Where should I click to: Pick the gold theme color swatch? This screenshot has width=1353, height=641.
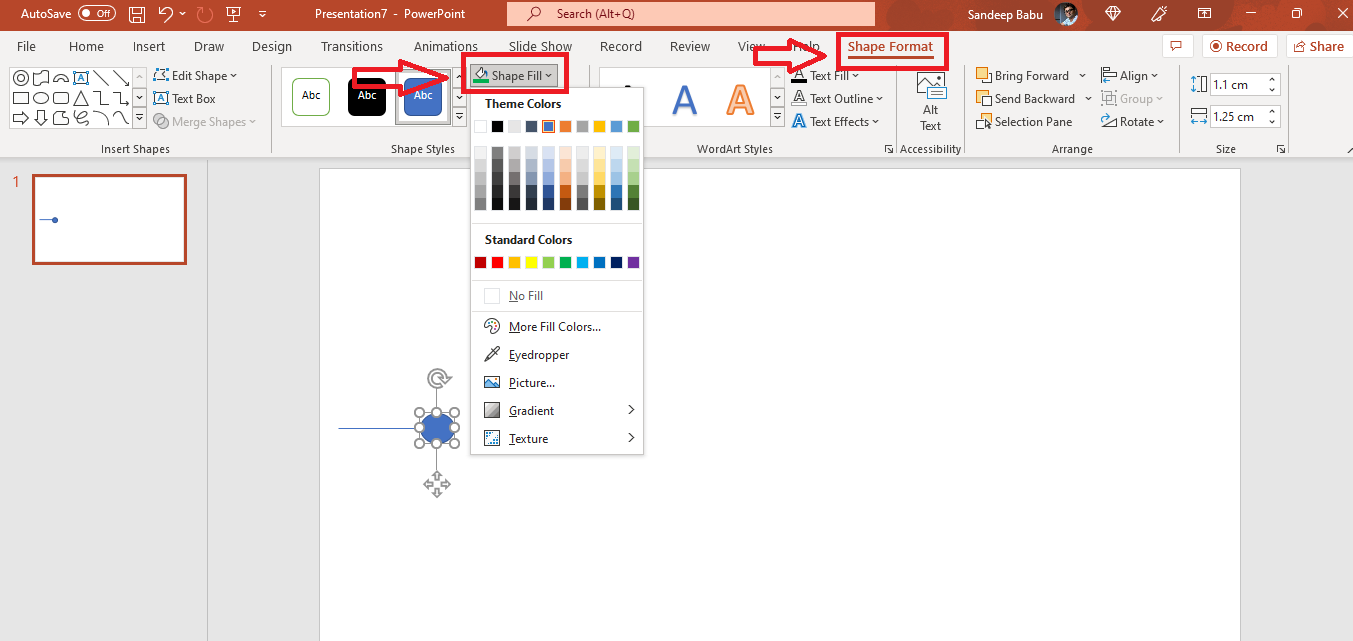(x=599, y=126)
